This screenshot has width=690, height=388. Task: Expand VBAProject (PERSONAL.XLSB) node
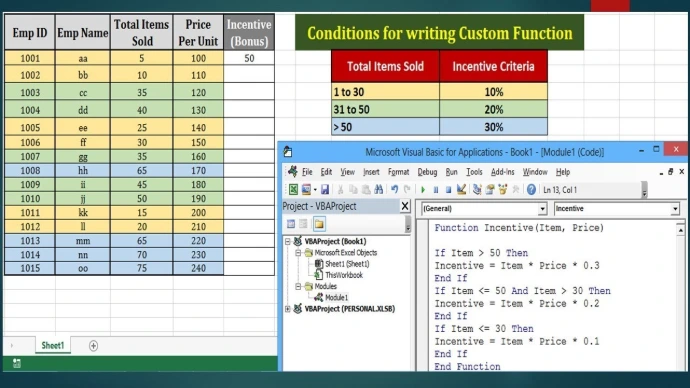pos(287,309)
